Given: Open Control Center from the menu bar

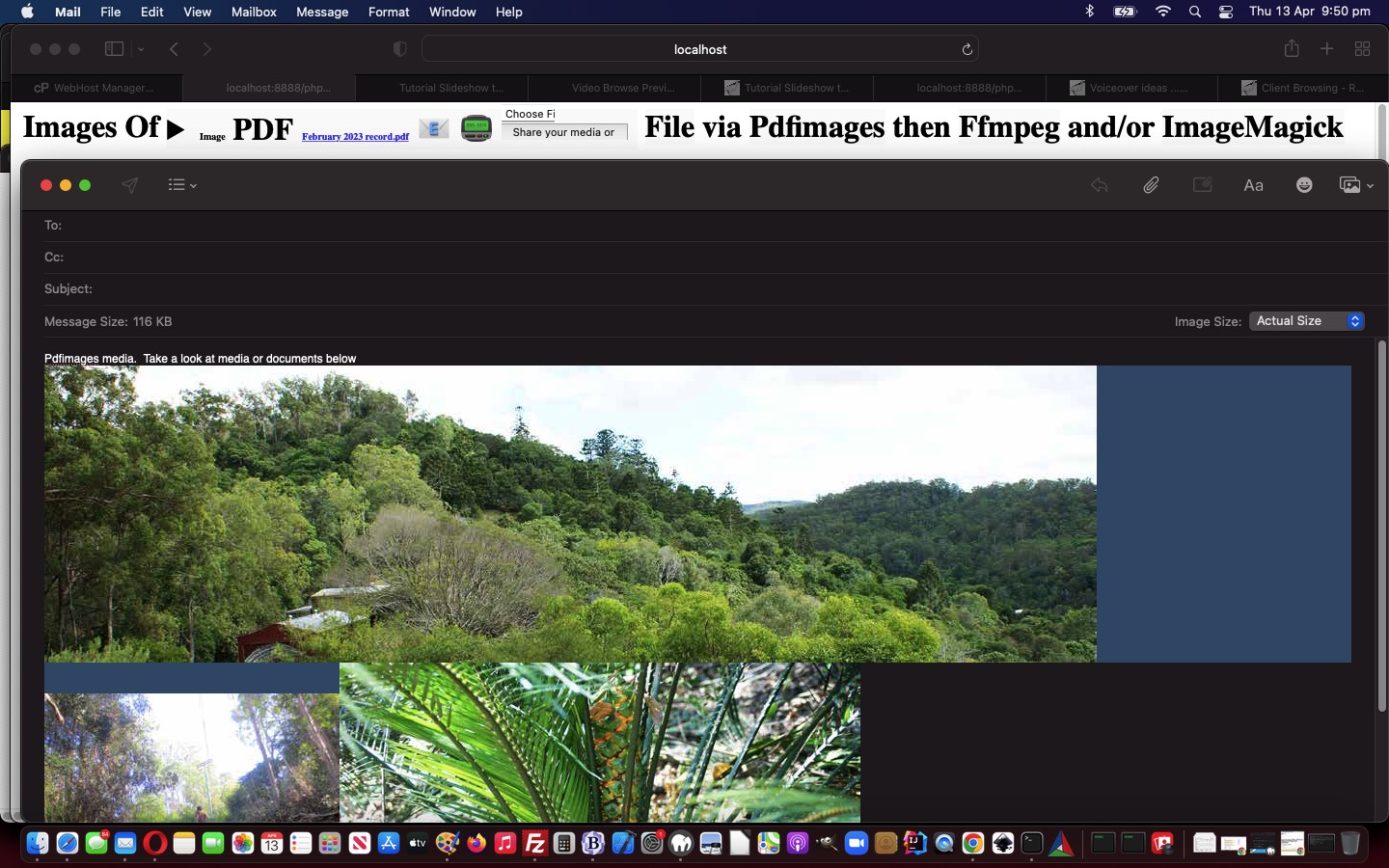Looking at the screenshot, I should pos(1226,12).
